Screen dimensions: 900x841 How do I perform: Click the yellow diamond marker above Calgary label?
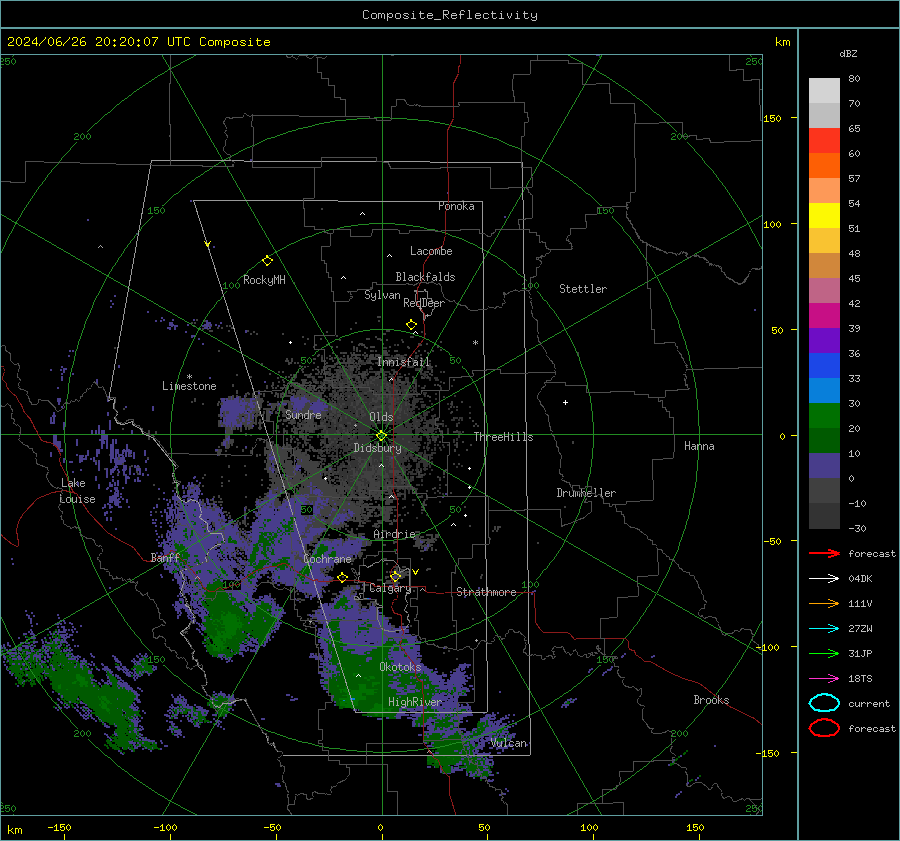click(395, 576)
